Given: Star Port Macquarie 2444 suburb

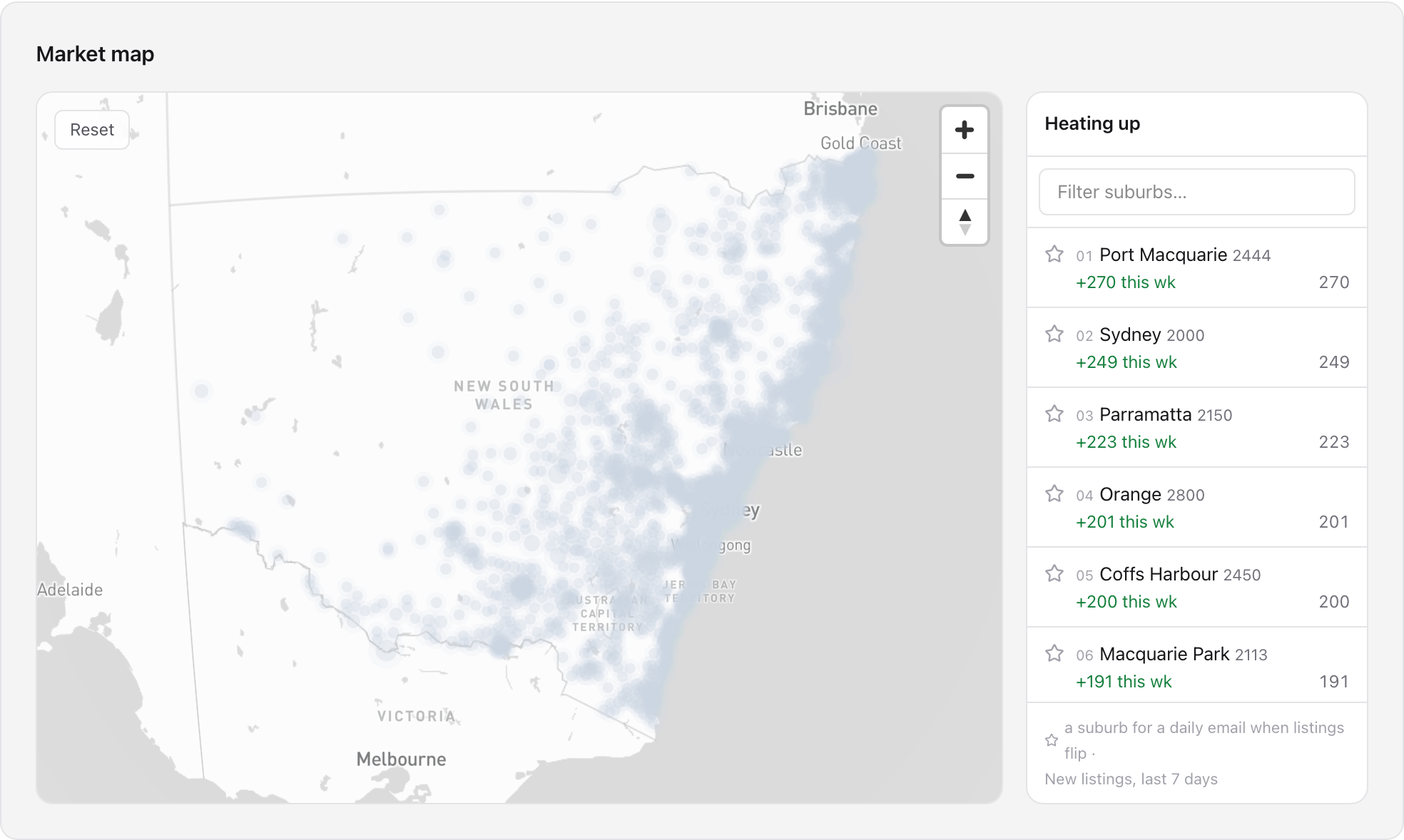Looking at the screenshot, I should pyautogui.click(x=1054, y=254).
